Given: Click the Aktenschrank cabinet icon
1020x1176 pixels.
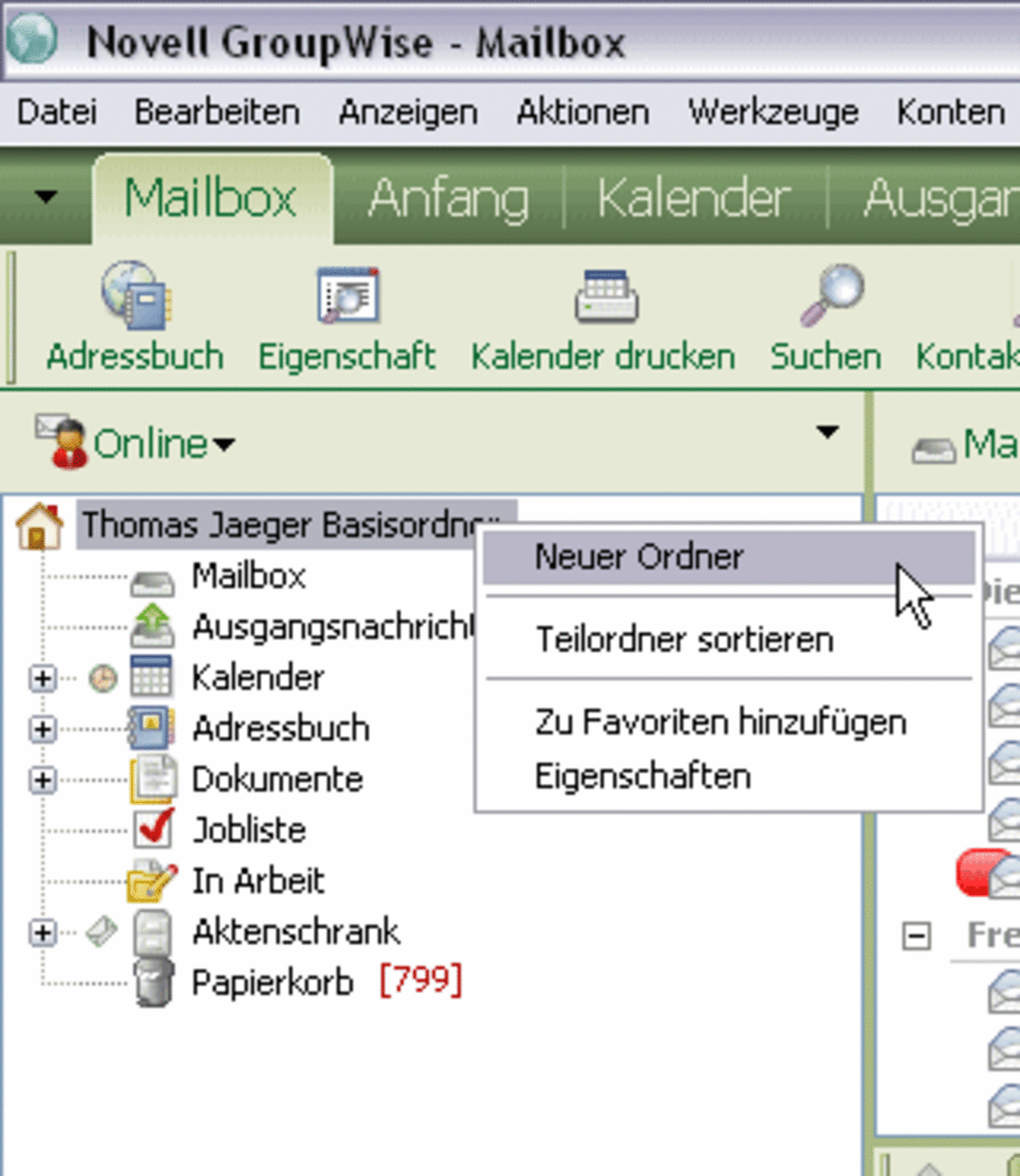Looking at the screenshot, I should click(153, 933).
